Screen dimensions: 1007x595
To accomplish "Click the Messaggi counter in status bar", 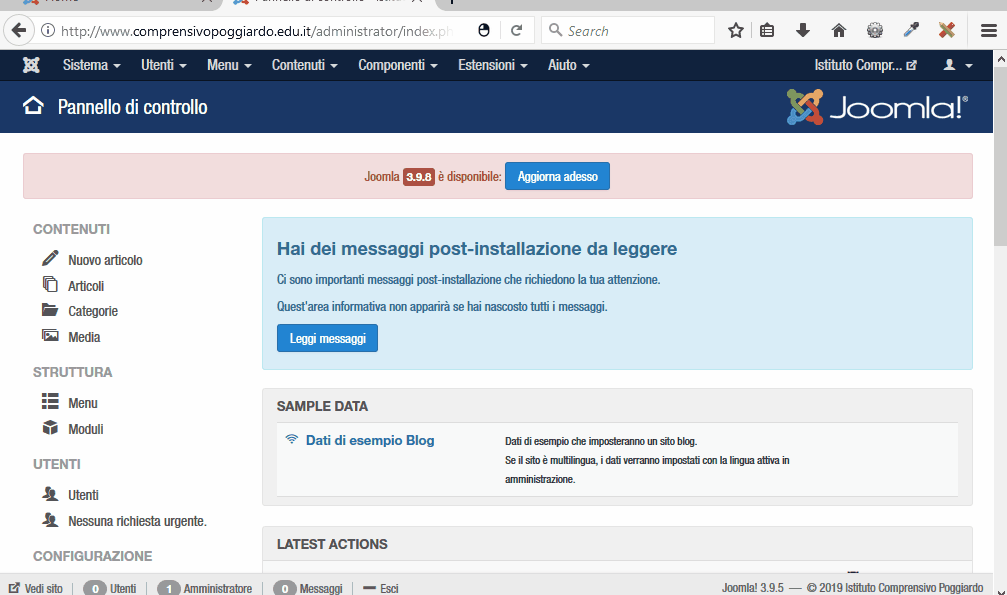I will coord(308,588).
